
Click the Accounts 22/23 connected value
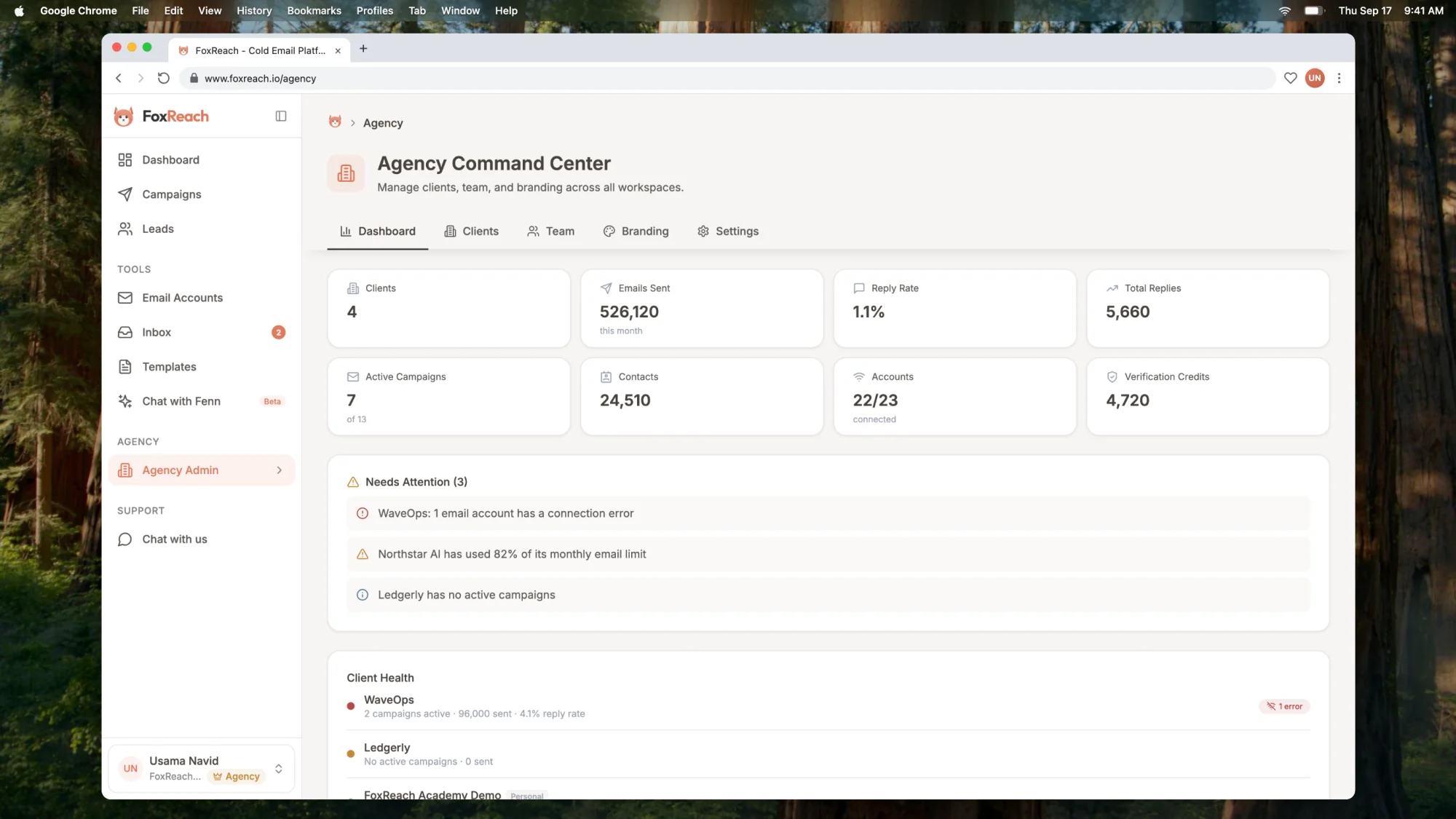875,400
